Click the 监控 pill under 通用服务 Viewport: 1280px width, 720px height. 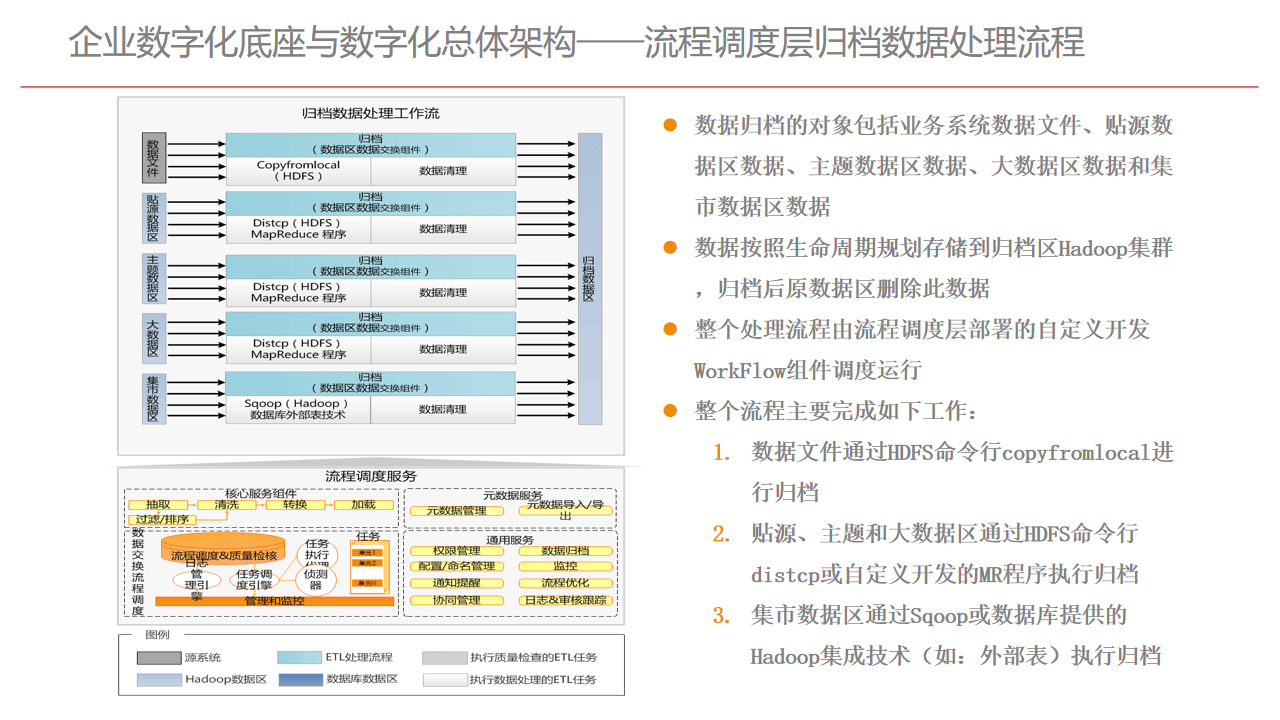click(565, 567)
